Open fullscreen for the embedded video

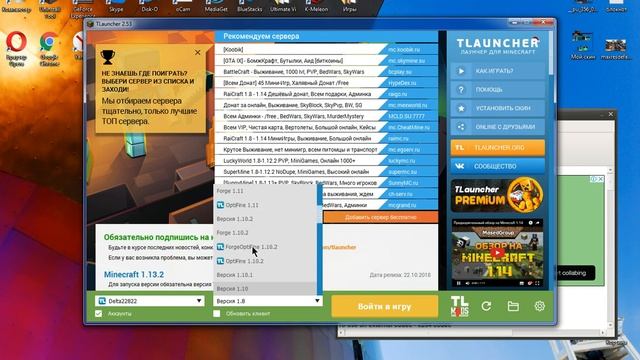coord(537,283)
